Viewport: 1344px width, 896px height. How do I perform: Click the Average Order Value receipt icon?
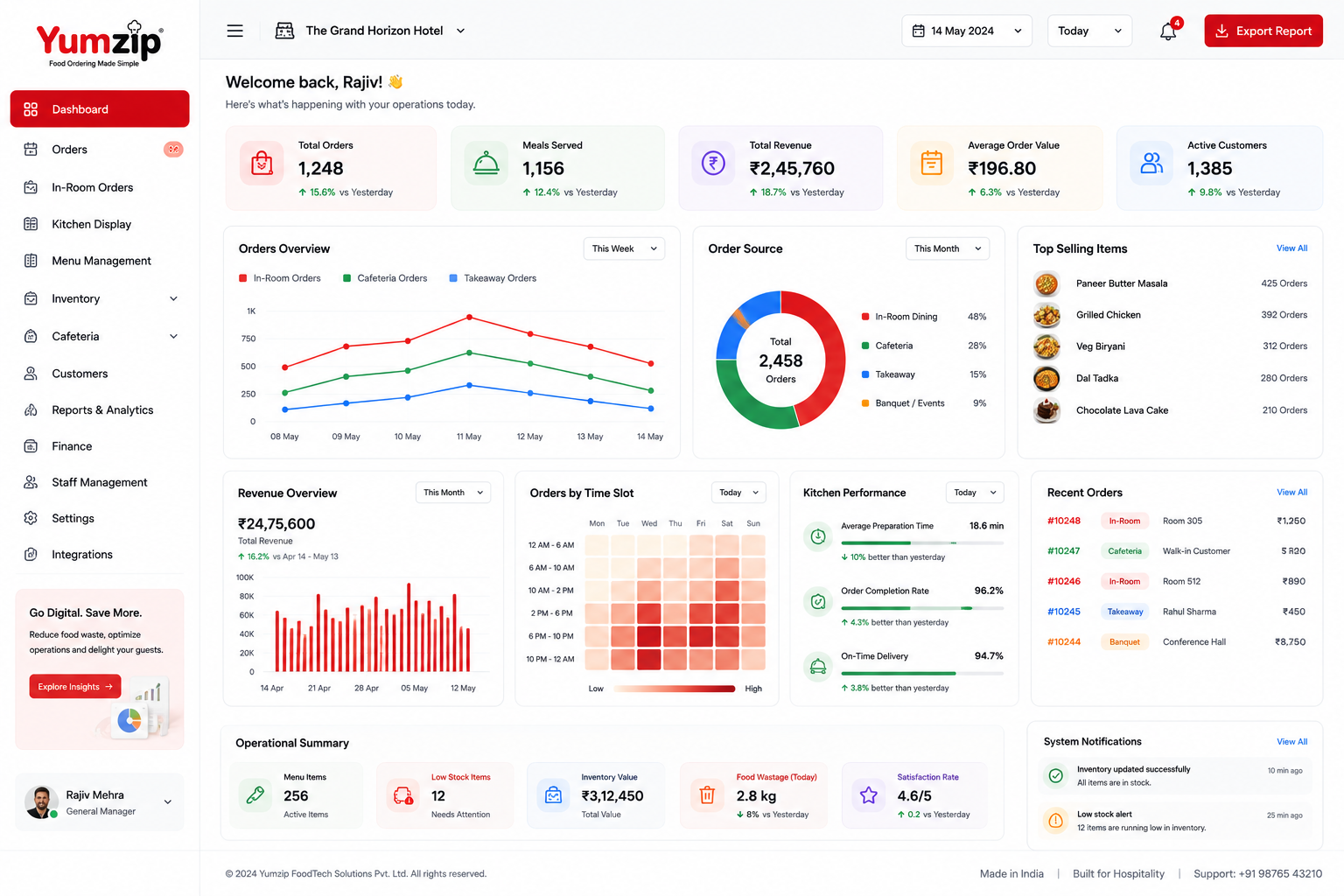click(932, 163)
